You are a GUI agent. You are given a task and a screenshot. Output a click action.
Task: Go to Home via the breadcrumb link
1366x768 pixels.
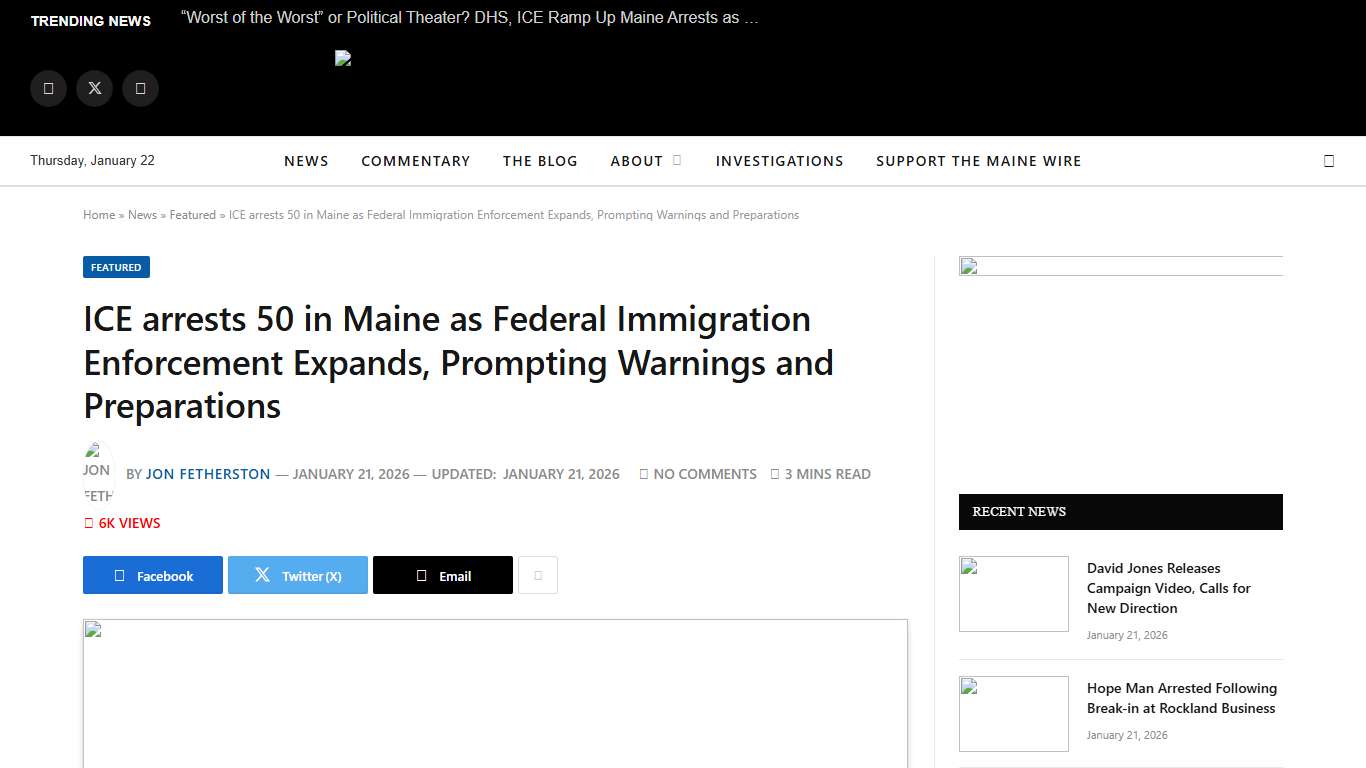[x=98, y=214]
